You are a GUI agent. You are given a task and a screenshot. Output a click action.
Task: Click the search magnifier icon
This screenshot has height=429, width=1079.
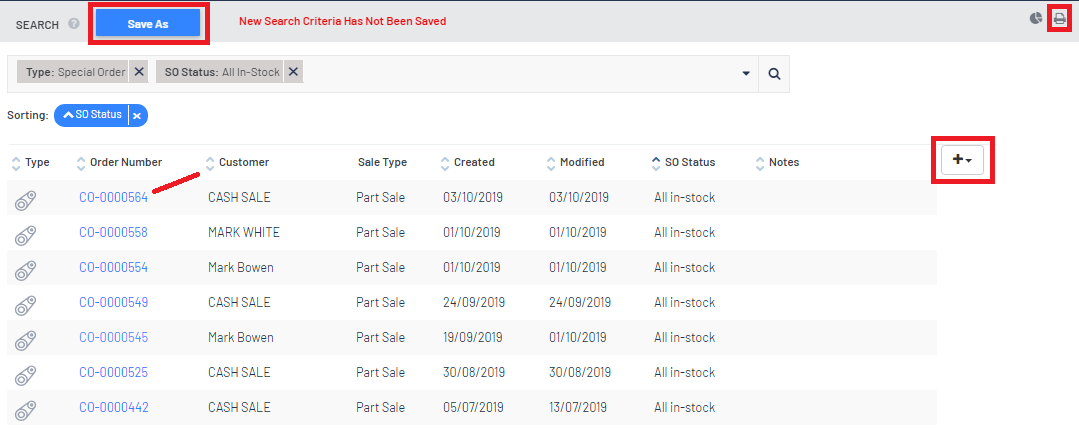pyautogui.click(x=774, y=73)
